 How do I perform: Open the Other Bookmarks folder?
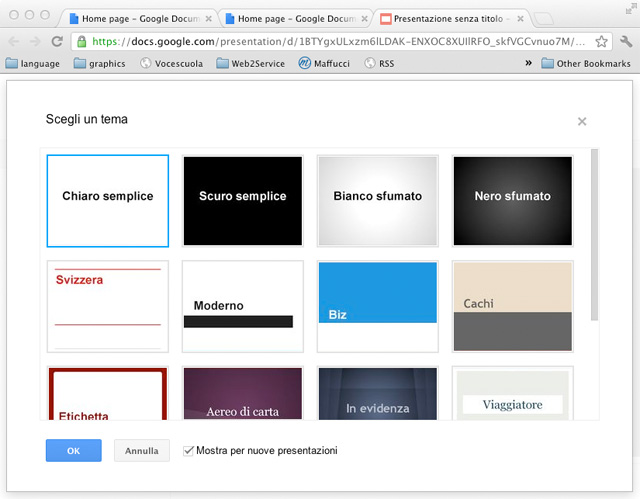pyautogui.click(x=586, y=63)
